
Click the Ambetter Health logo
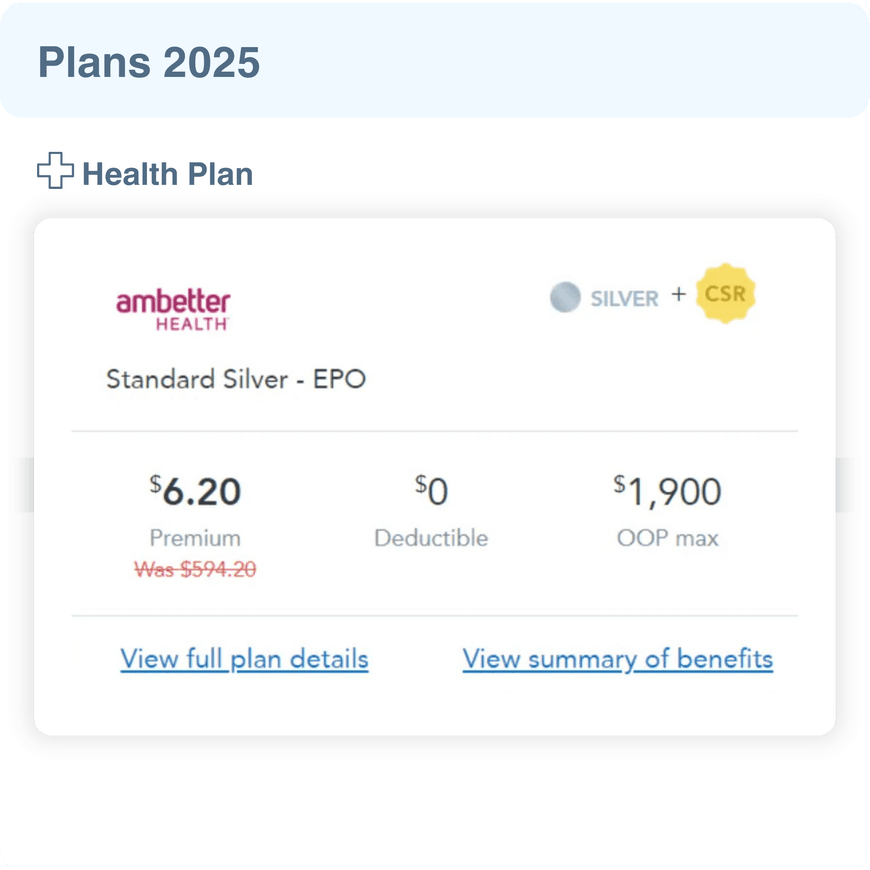pyautogui.click(x=173, y=310)
